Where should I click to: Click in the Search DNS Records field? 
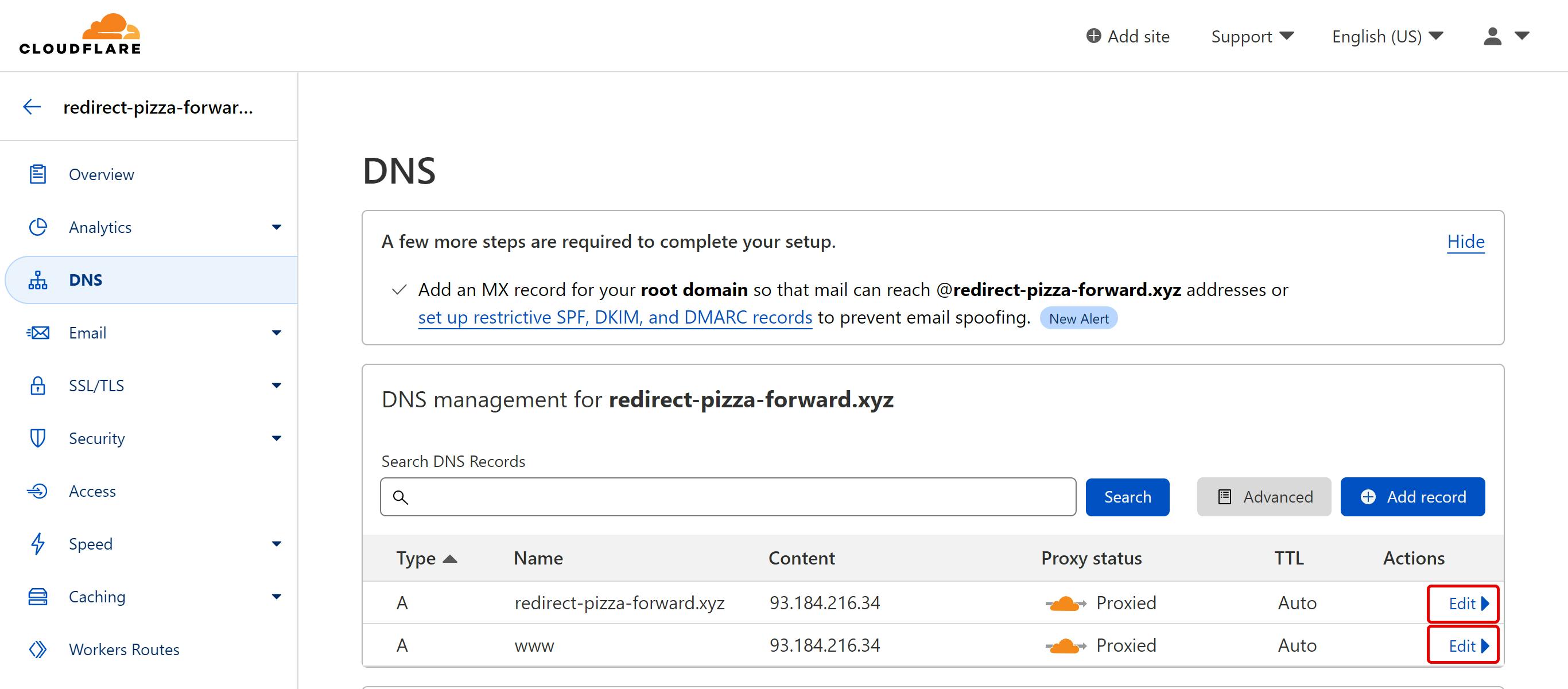[x=727, y=497]
